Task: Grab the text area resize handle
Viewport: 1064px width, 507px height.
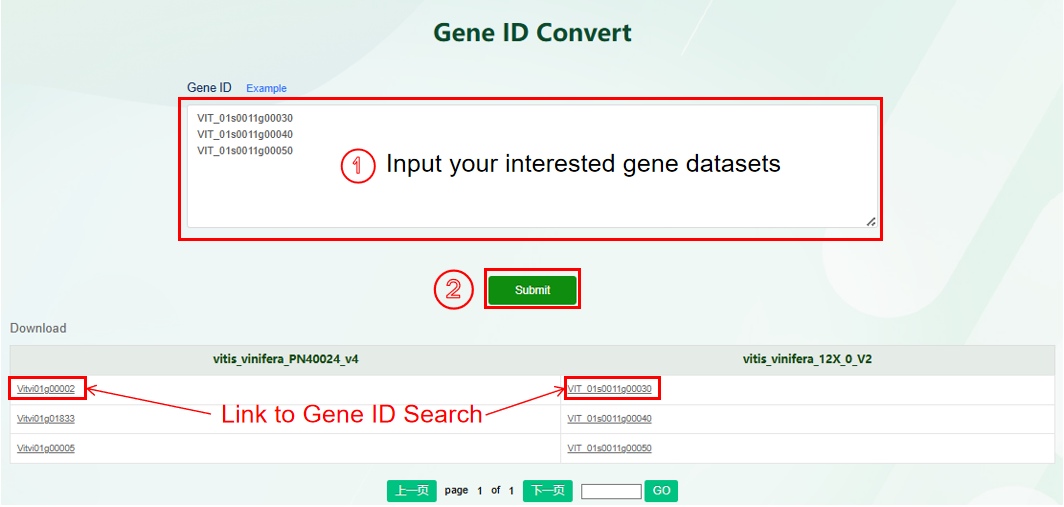Action: coord(870,221)
